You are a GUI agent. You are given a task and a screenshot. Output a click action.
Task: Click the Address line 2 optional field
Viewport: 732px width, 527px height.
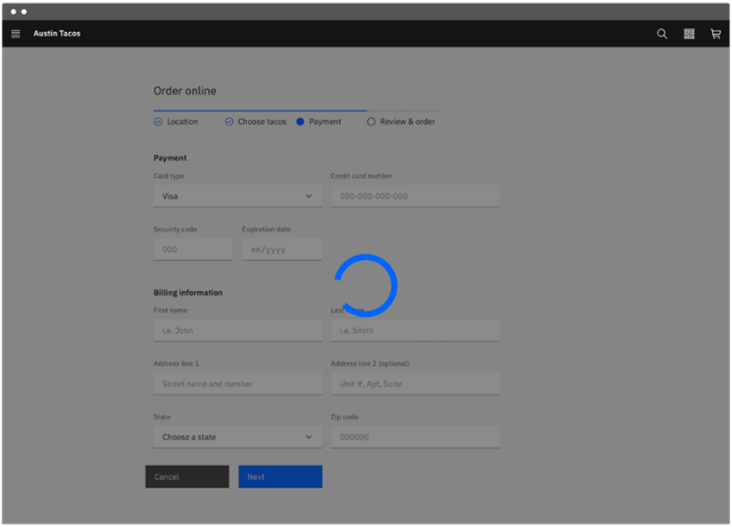(x=415, y=384)
